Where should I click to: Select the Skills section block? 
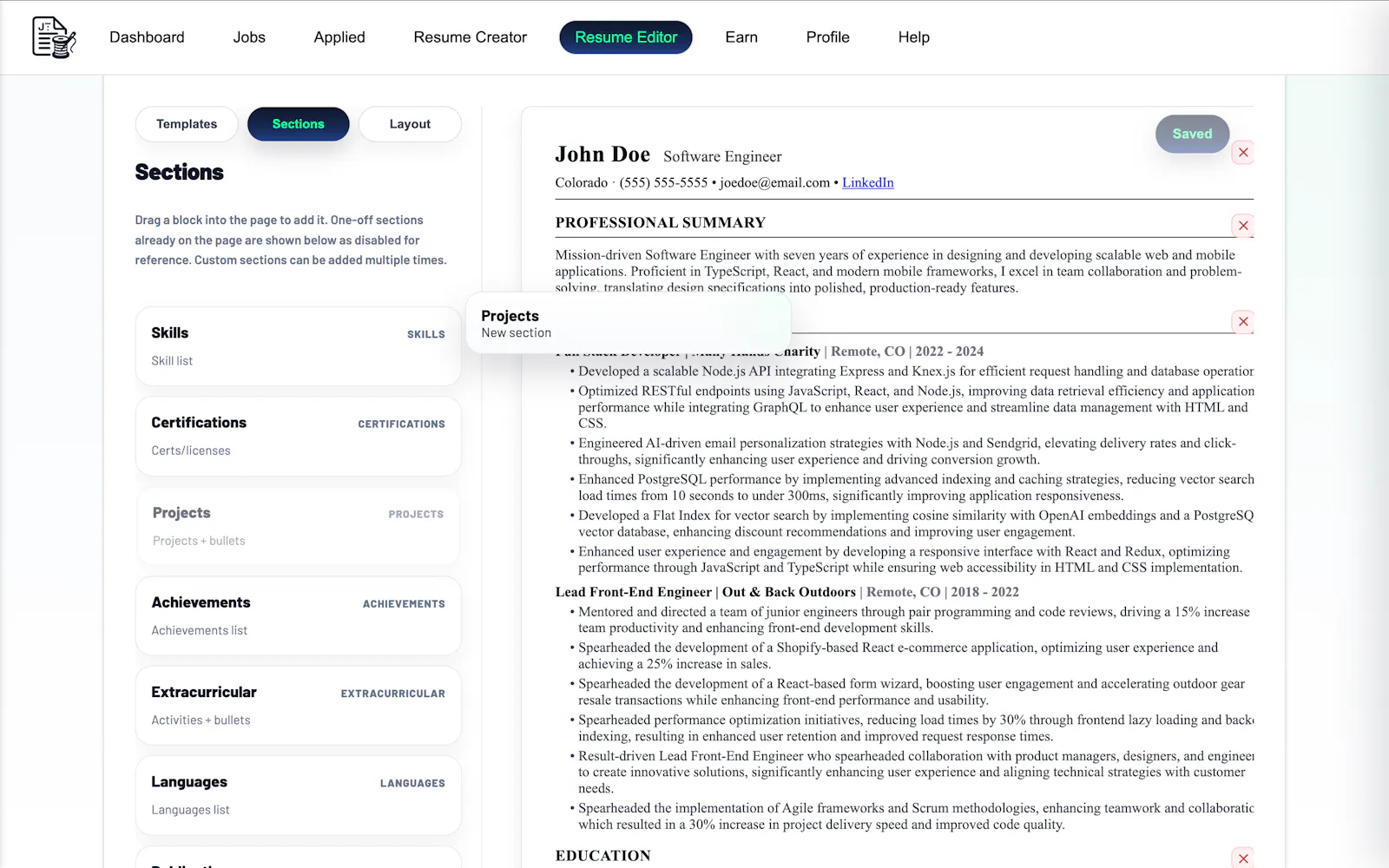(x=298, y=346)
